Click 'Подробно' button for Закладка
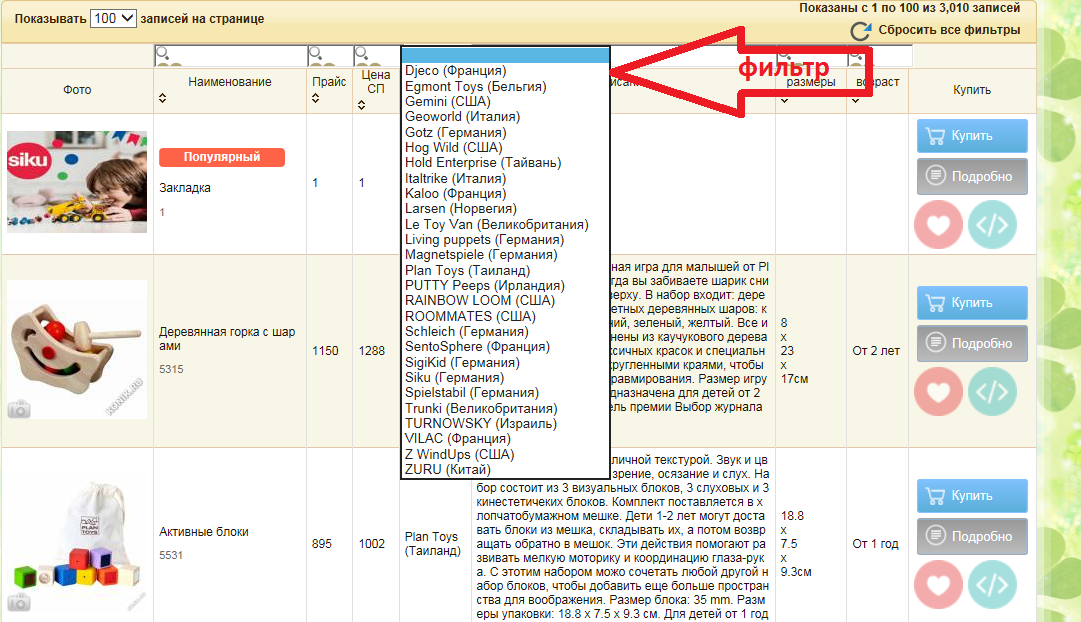The image size is (1081, 622). tap(972, 177)
